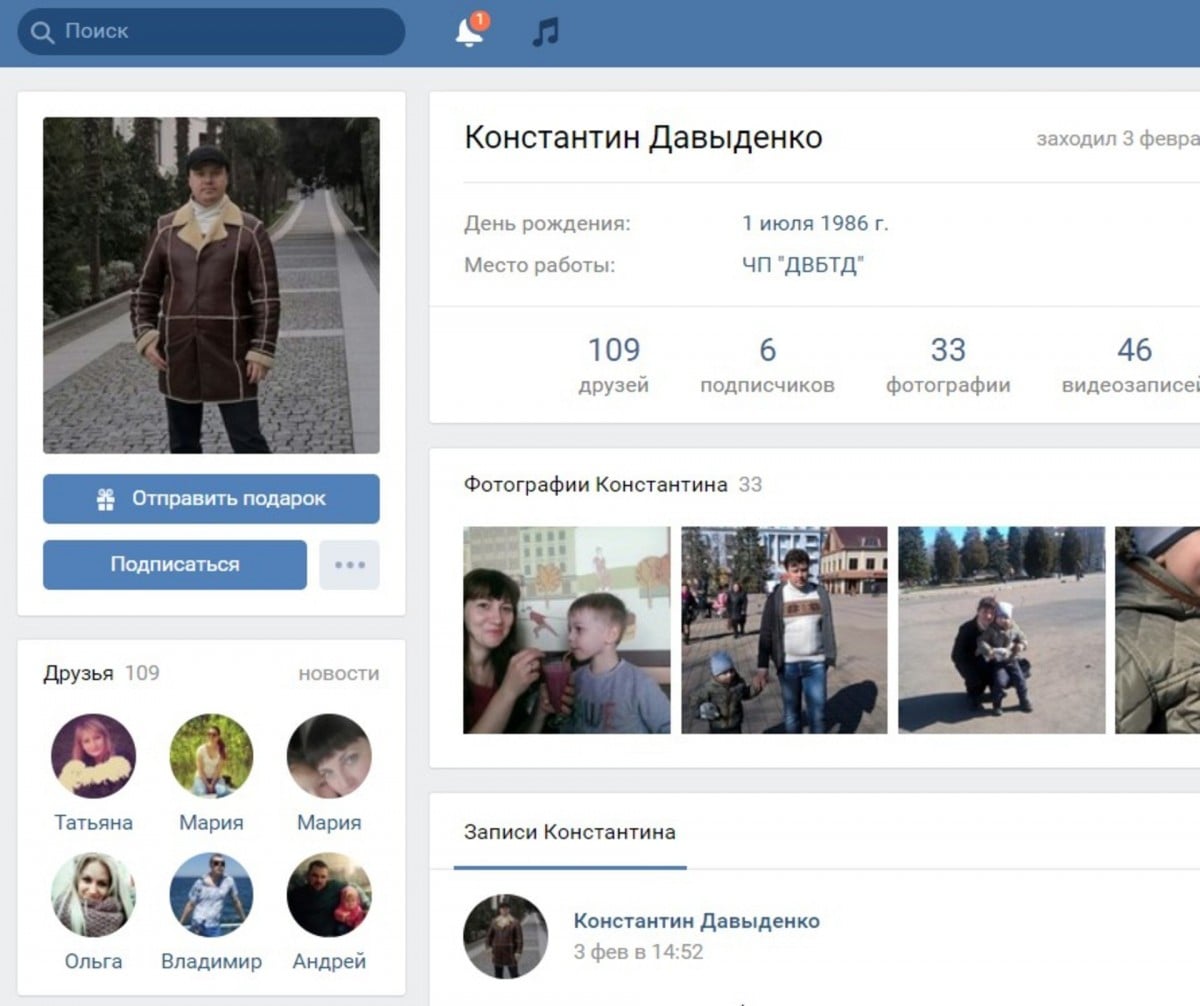Click the Подписаться button
The image size is (1200, 1006).
(x=175, y=565)
